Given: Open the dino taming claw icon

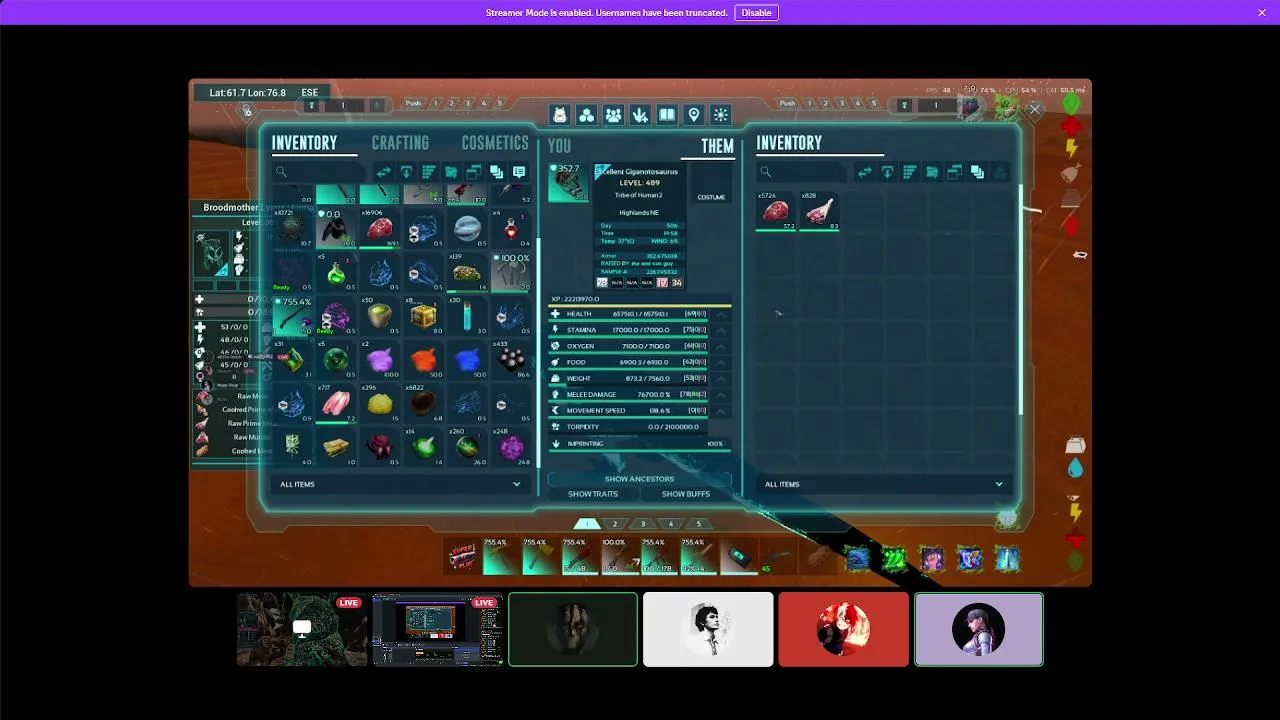Looking at the screenshot, I should (640, 115).
